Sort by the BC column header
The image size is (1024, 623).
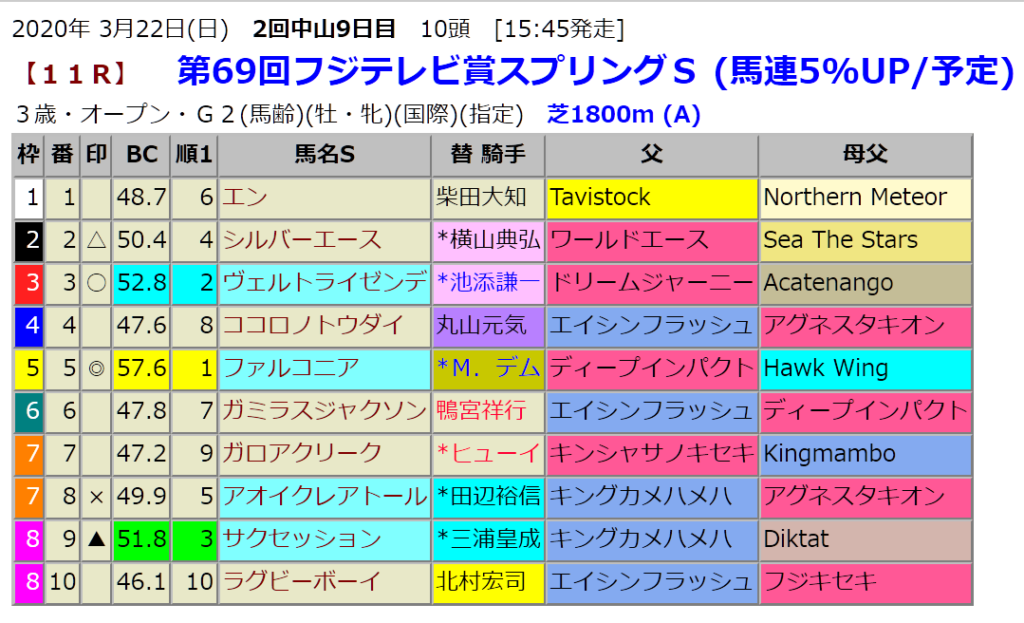point(141,155)
